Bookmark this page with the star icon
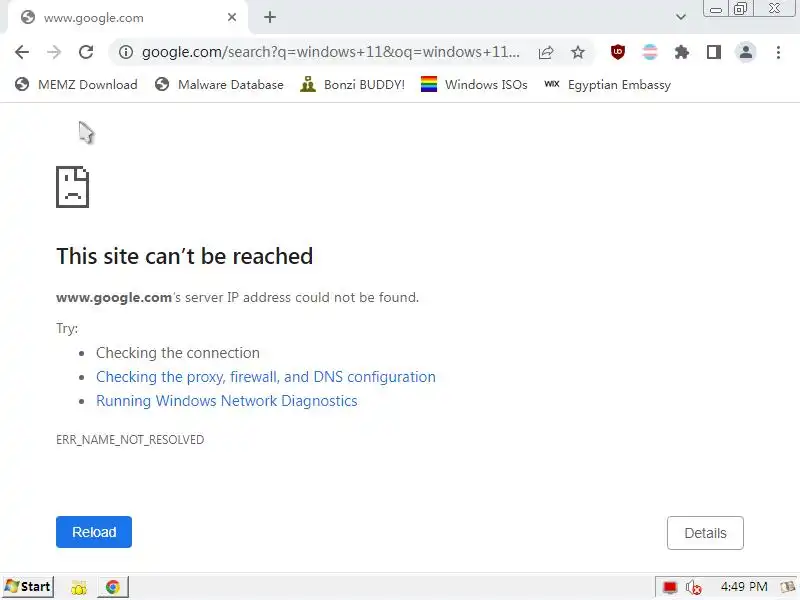The image size is (800, 600). pos(578,52)
